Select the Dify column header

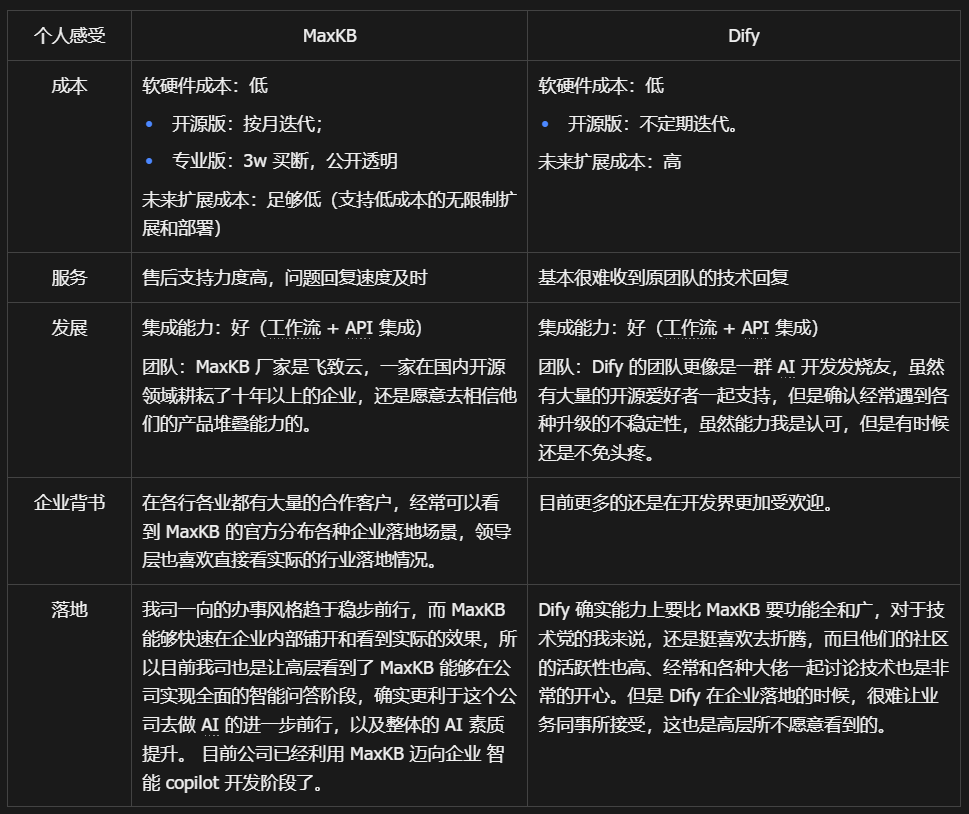743,36
